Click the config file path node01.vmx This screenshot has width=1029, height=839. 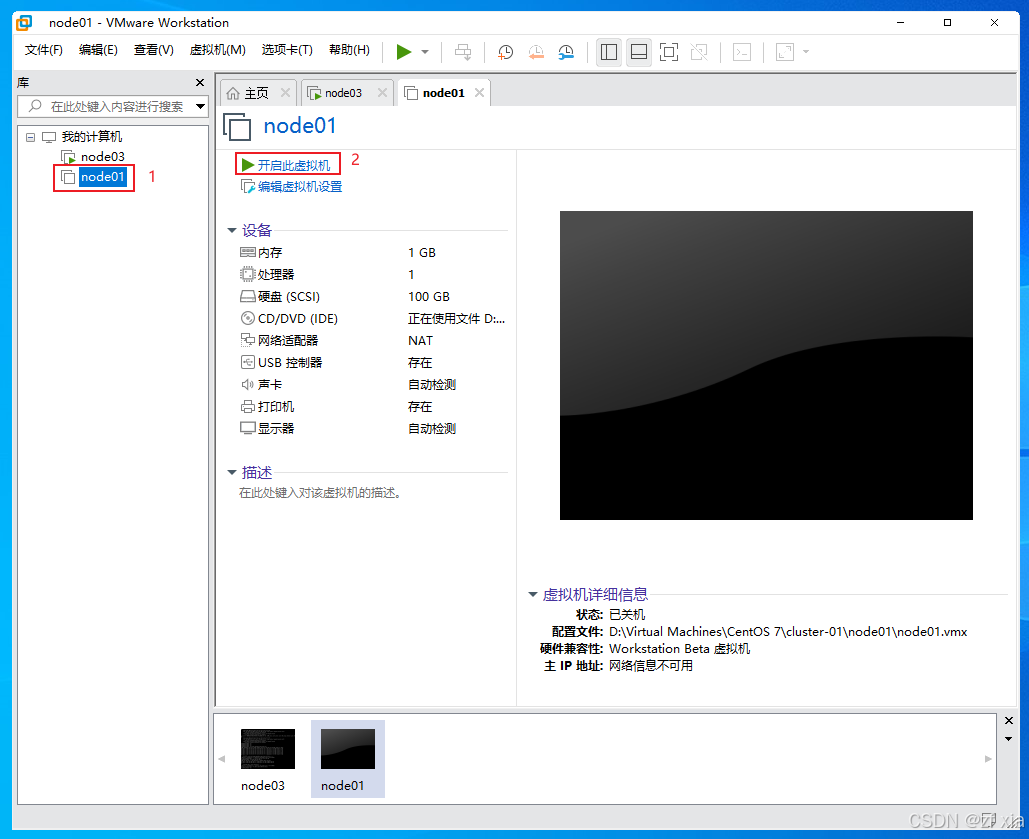tap(788, 632)
